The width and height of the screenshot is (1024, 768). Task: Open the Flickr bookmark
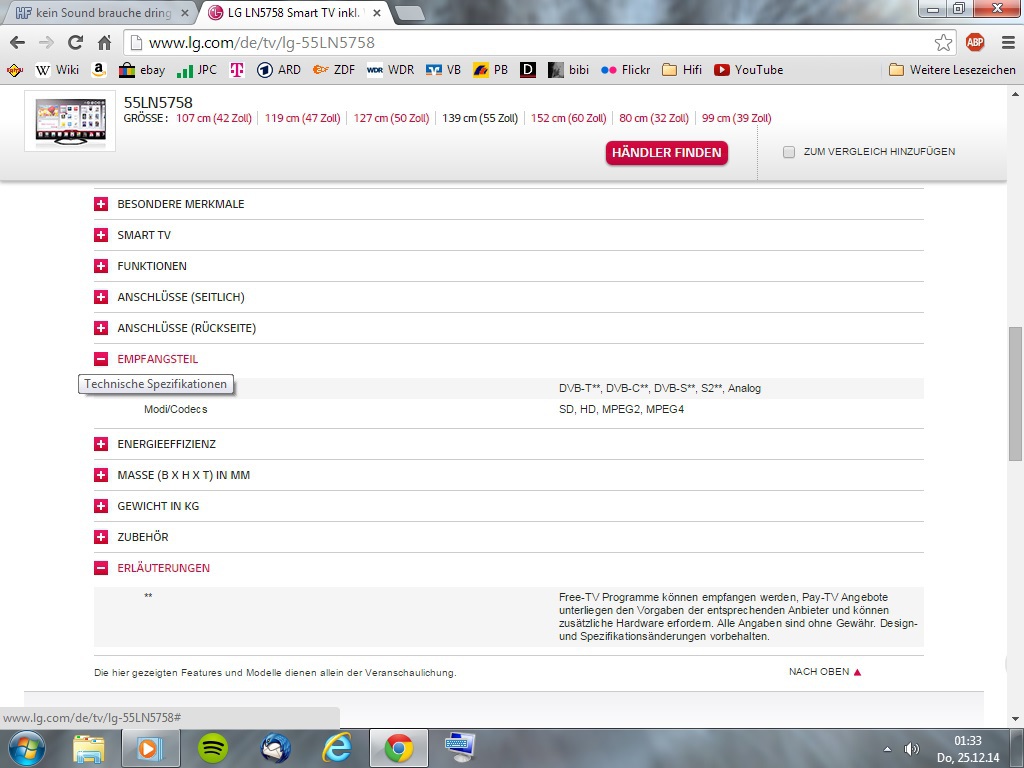point(625,70)
